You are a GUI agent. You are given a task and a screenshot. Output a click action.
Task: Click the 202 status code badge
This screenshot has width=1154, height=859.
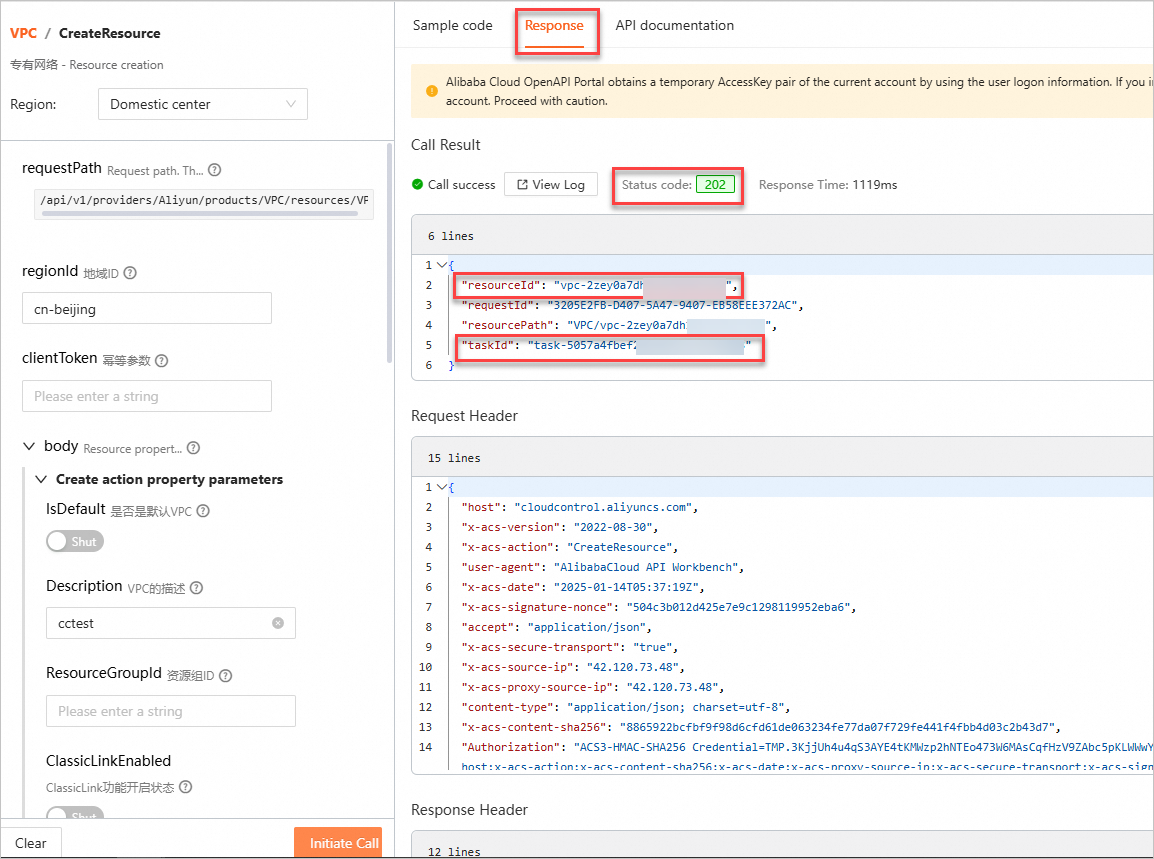tap(715, 185)
